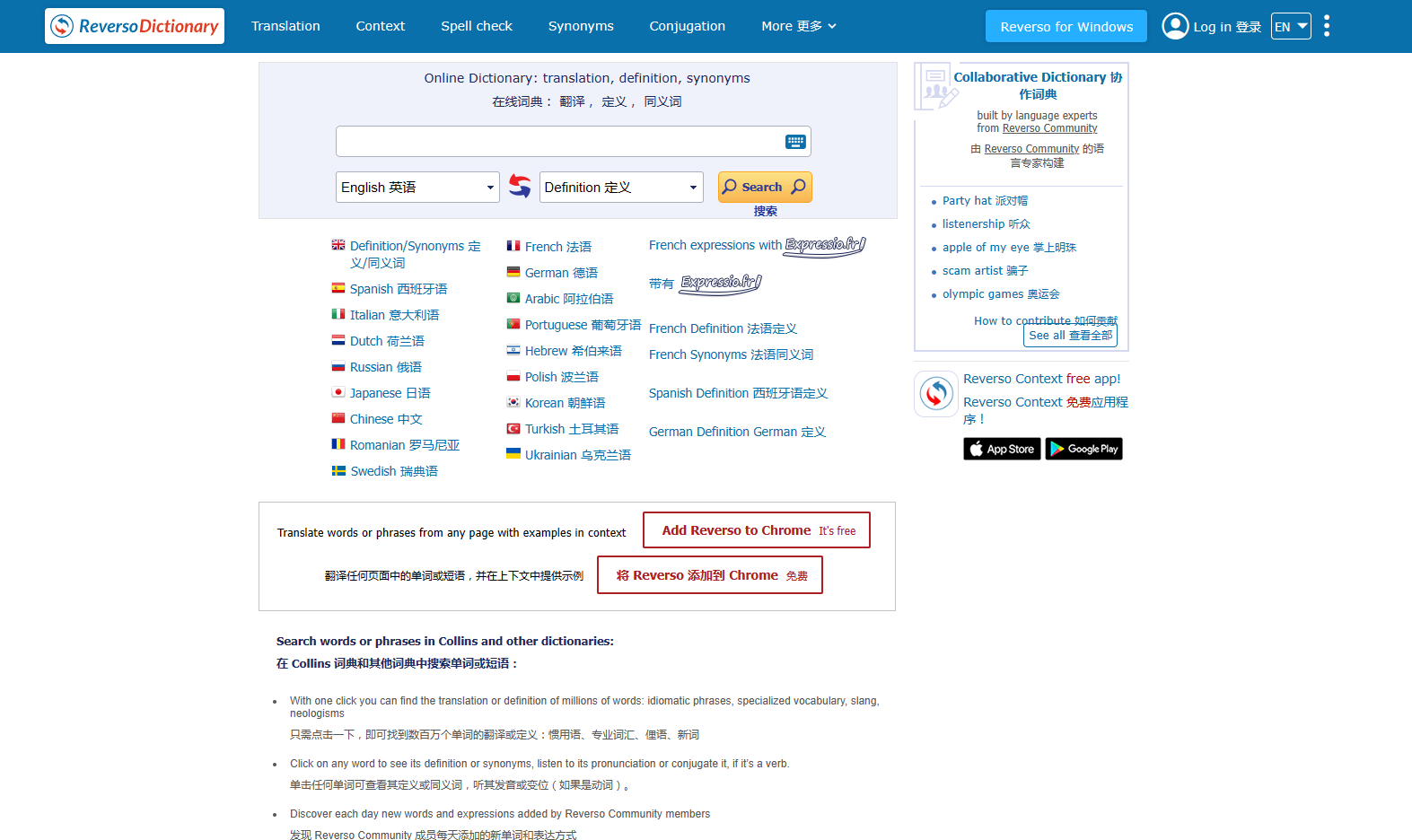
Task: Open the scam artist entry
Action: (985, 271)
